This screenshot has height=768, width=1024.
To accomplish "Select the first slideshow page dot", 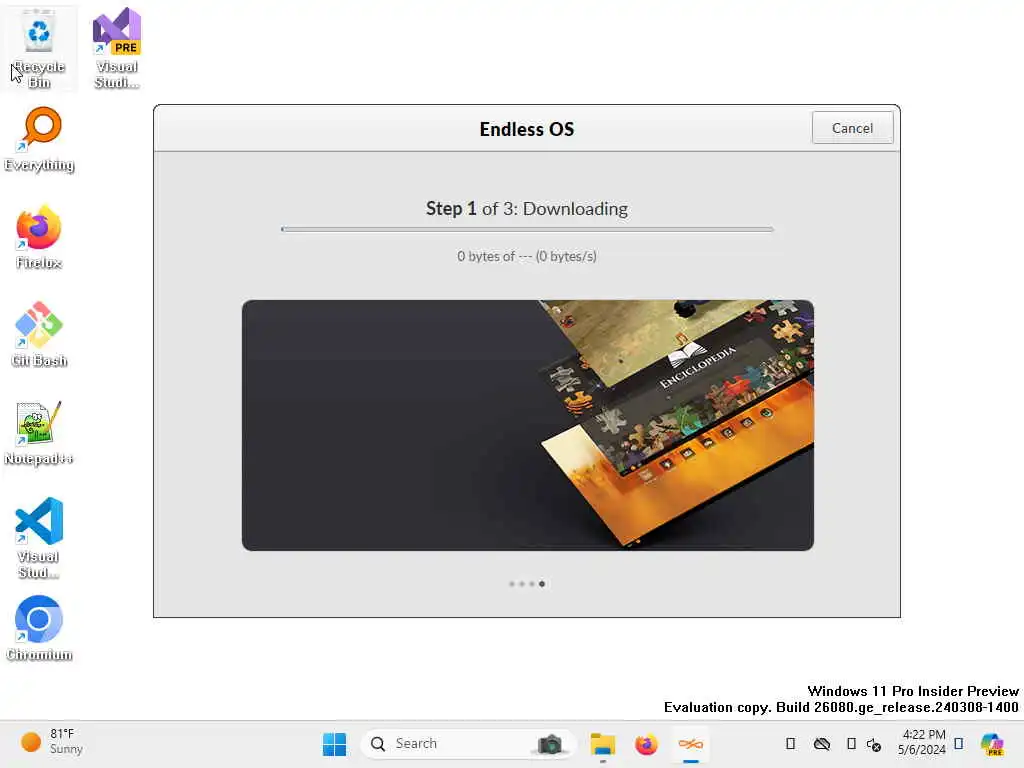I will pos(512,584).
